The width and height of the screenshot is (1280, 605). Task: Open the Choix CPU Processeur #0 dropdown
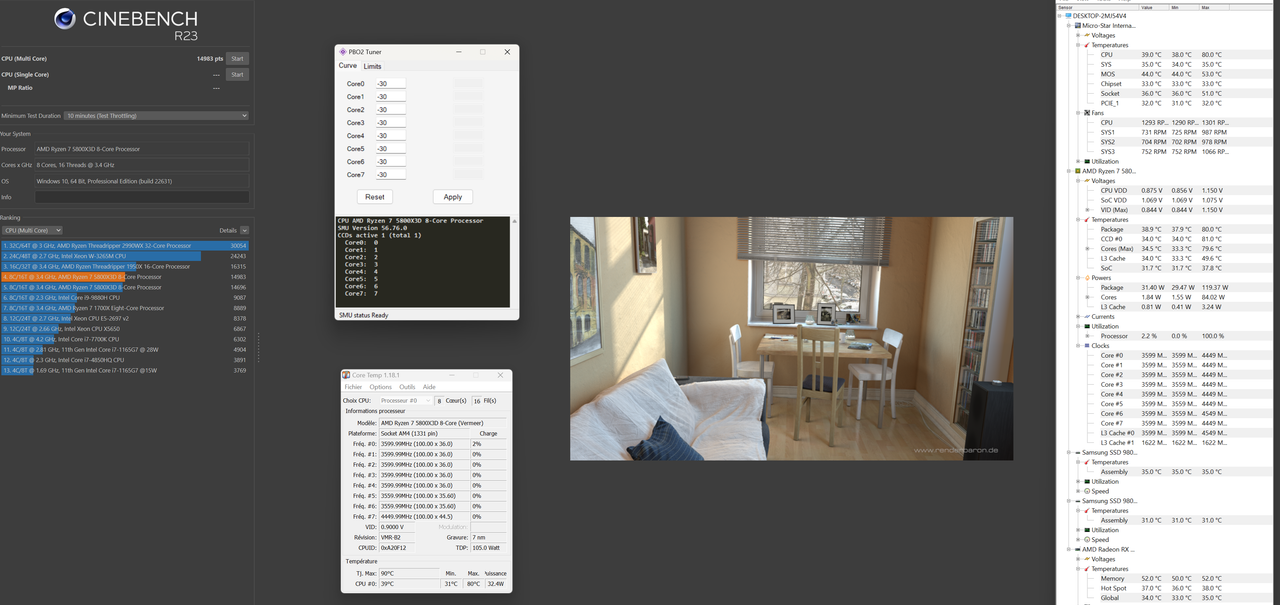[406, 401]
